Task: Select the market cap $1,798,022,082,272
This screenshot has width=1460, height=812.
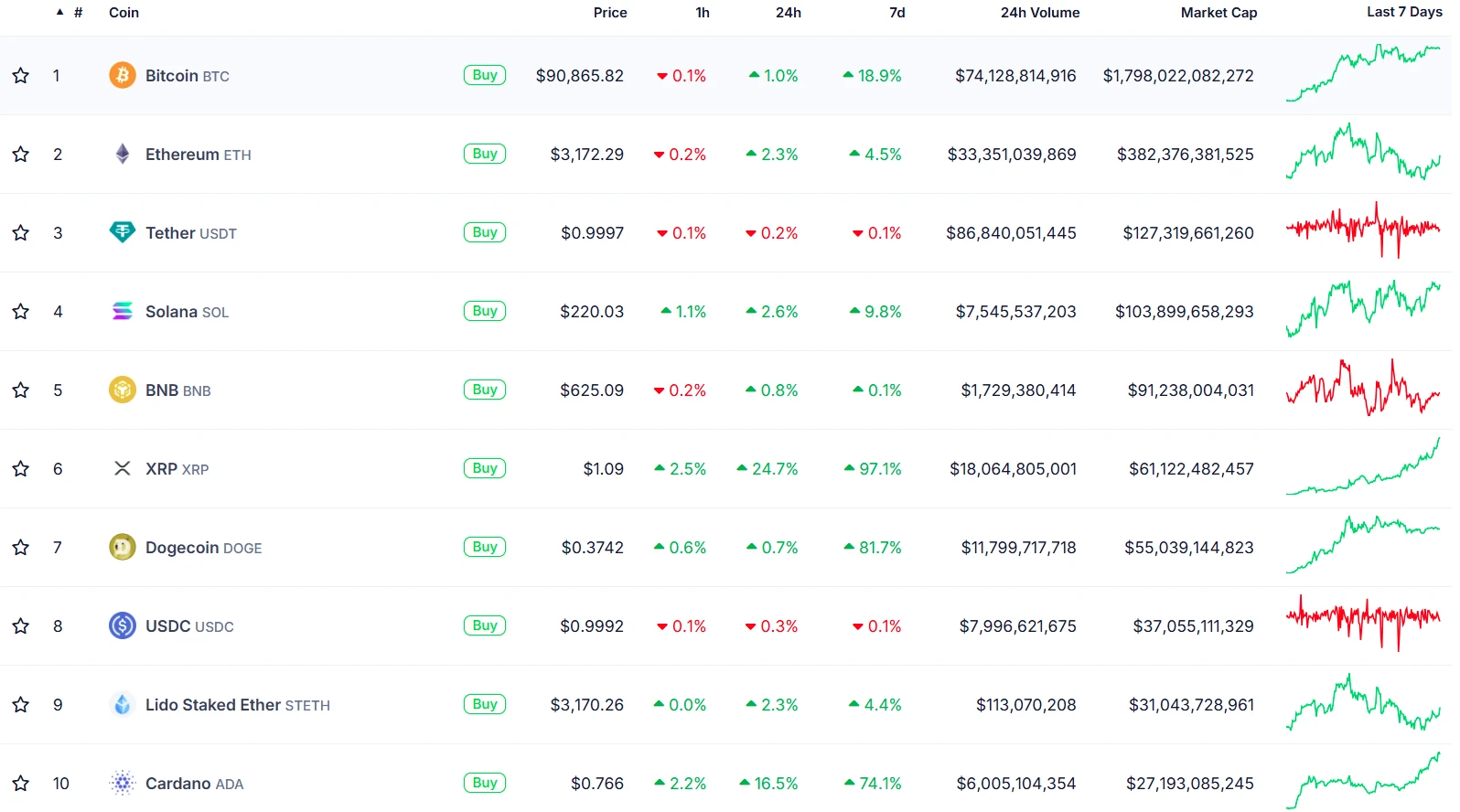Action: click(x=1178, y=76)
